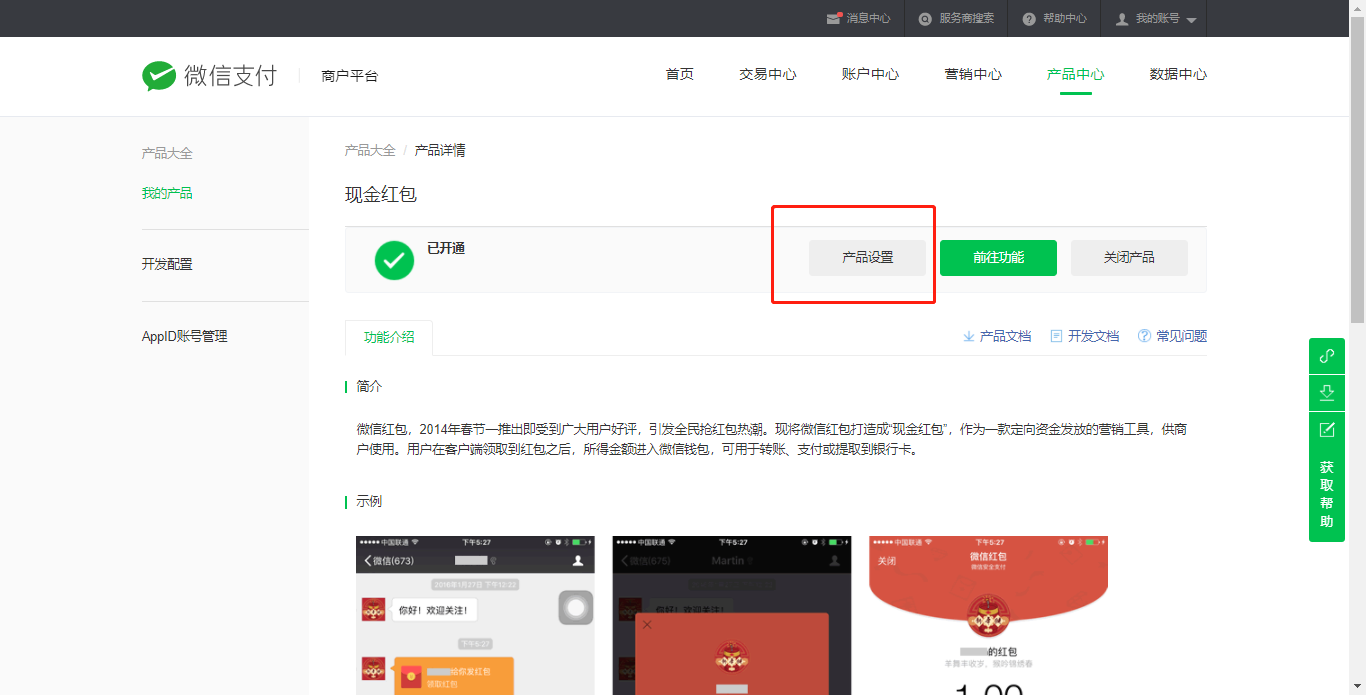Select the 功能介绍 tab
Screen dimensions: 1366x695
pyautogui.click(x=389, y=337)
